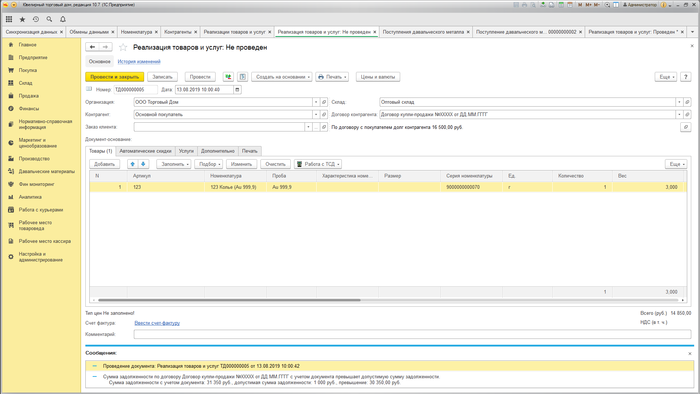Open the date calendar picker

coord(238,90)
